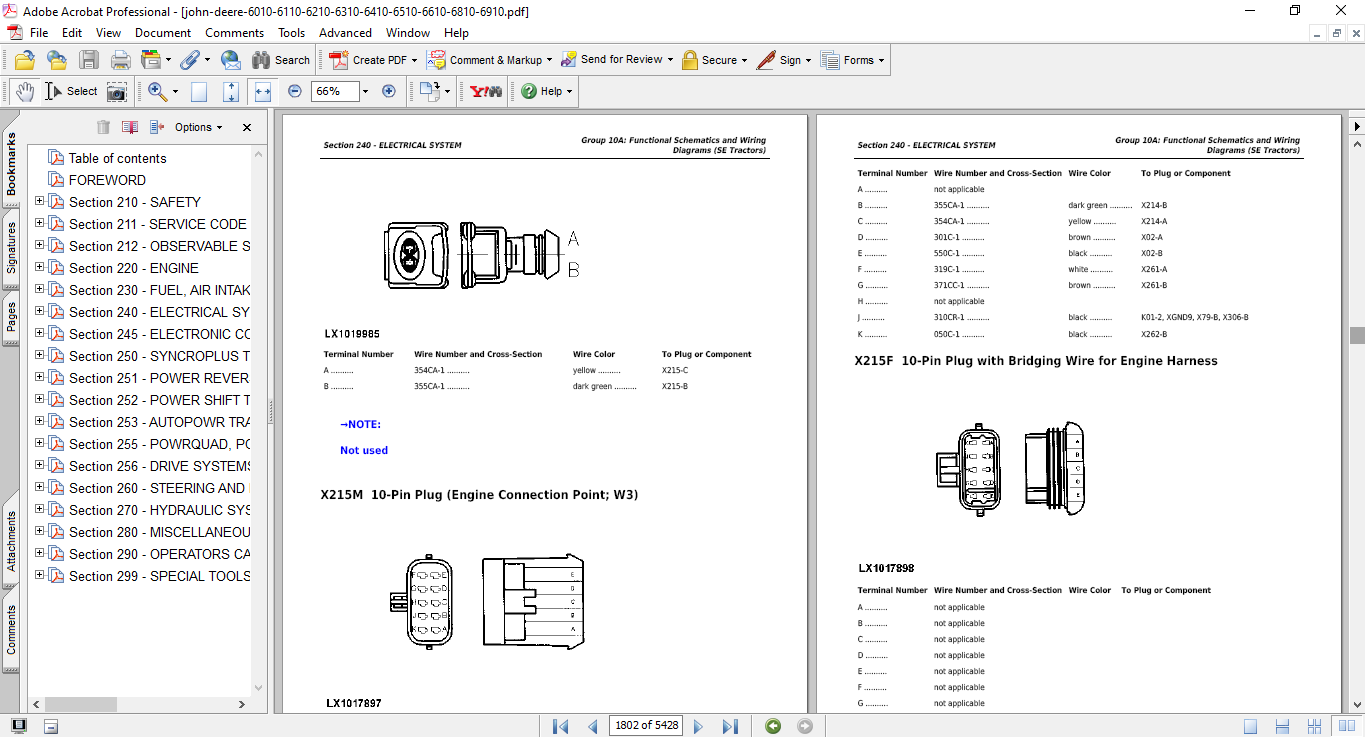Activate the Snapshot tool
This screenshot has width=1365, height=737.
point(117,91)
